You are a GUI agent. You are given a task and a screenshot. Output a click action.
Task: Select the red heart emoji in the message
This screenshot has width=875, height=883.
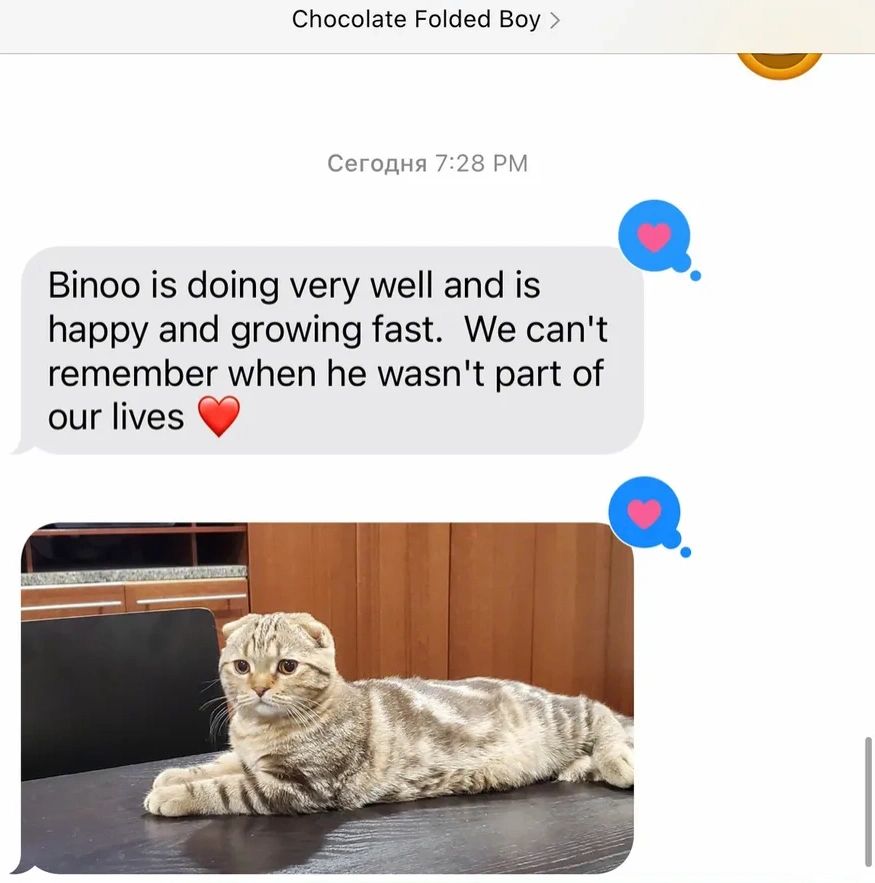click(219, 416)
